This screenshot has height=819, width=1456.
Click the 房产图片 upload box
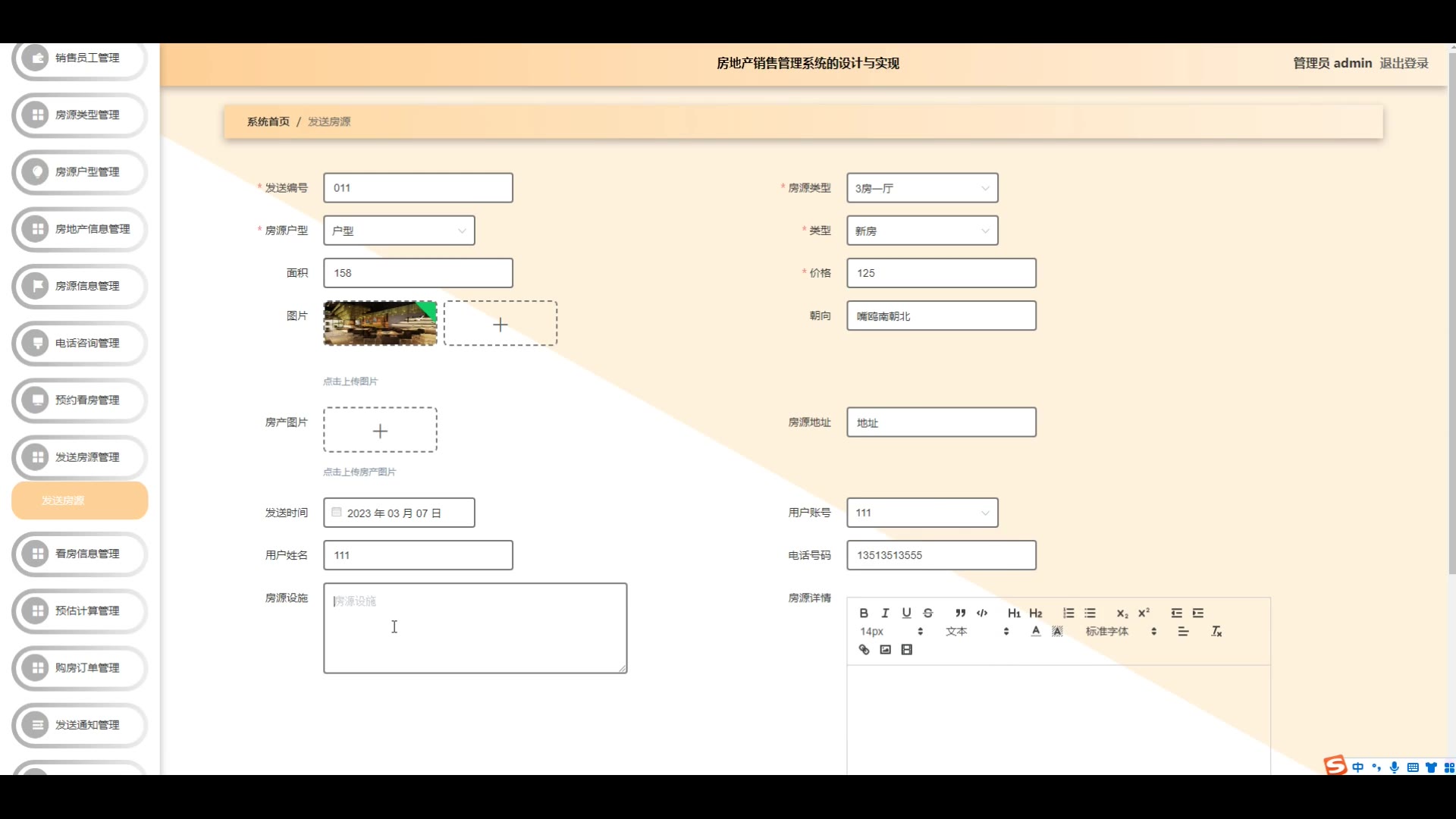[x=380, y=431]
